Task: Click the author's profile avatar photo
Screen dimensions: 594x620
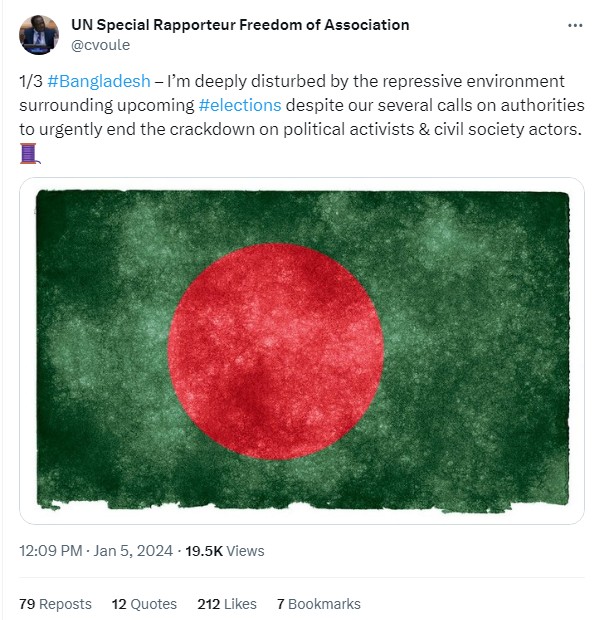Action: point(39,35)
